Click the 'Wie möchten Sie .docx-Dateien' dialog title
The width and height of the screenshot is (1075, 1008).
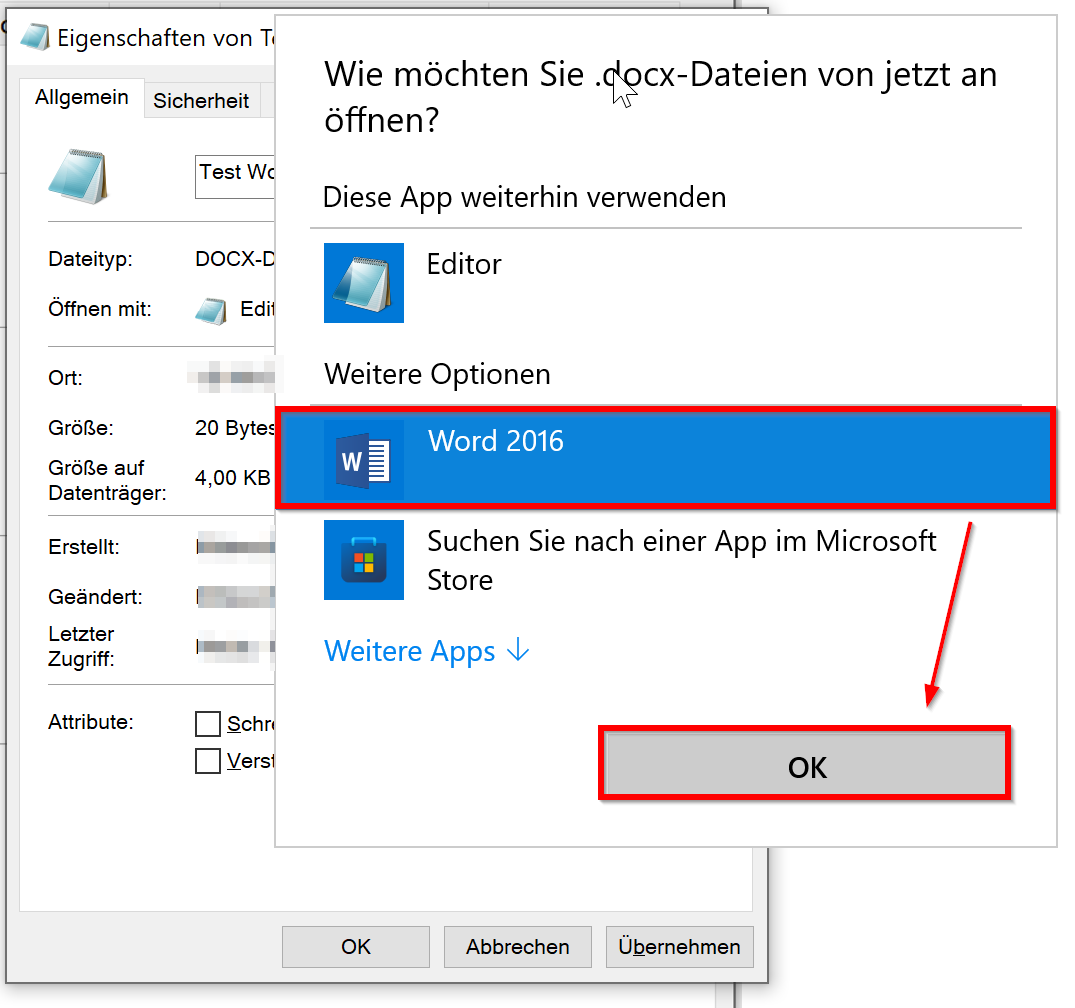pos(660,97)
